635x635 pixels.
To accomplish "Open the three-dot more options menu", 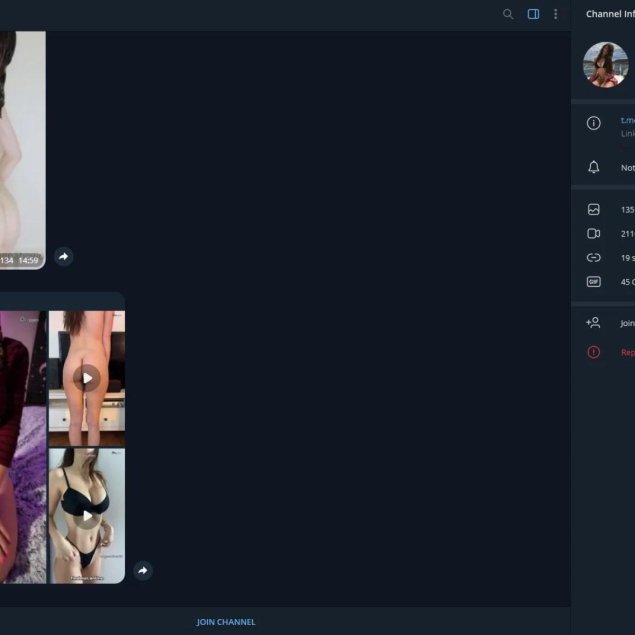I will [556, 14].
